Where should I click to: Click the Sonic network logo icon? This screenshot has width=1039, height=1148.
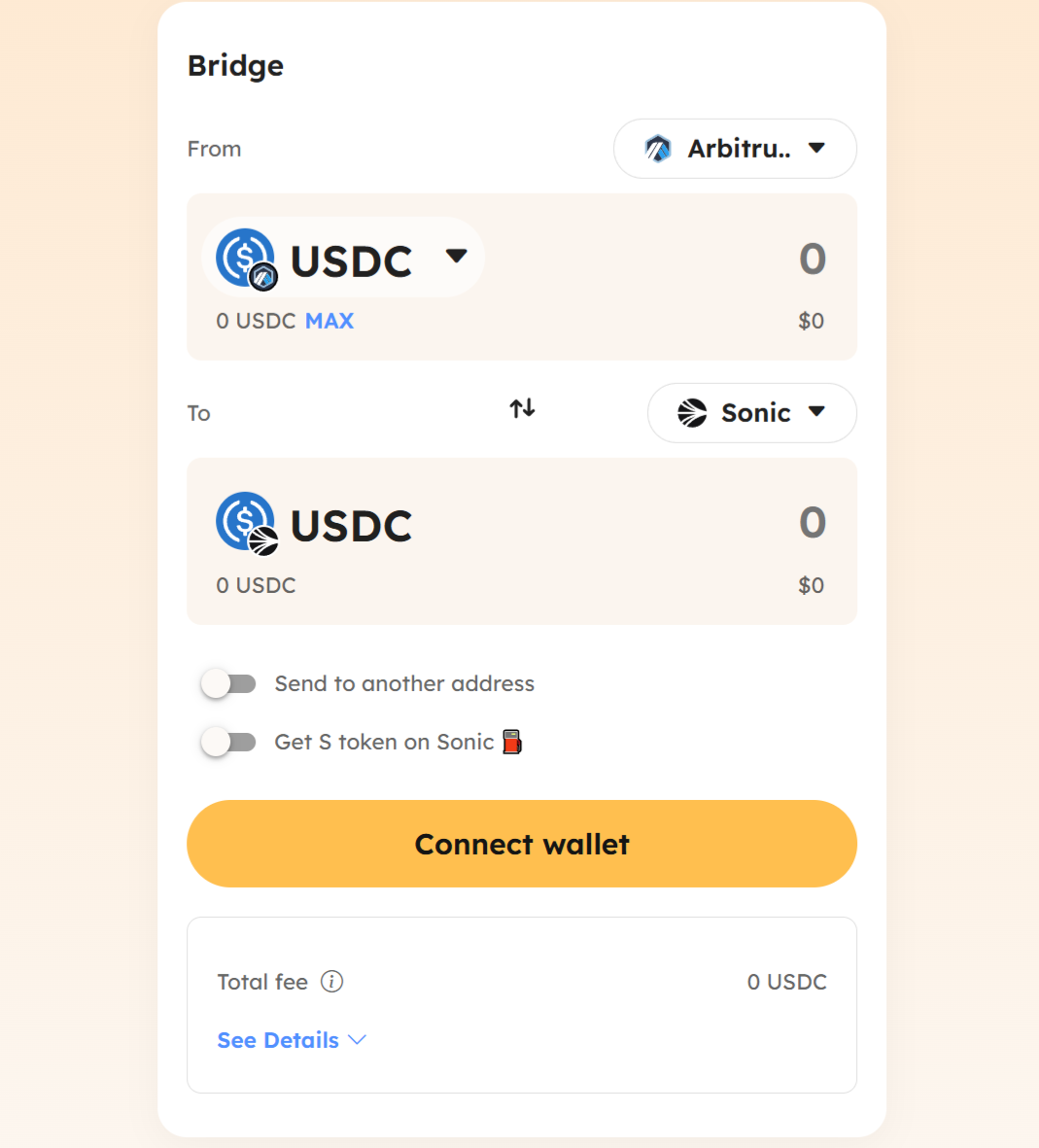pos(692,413)
